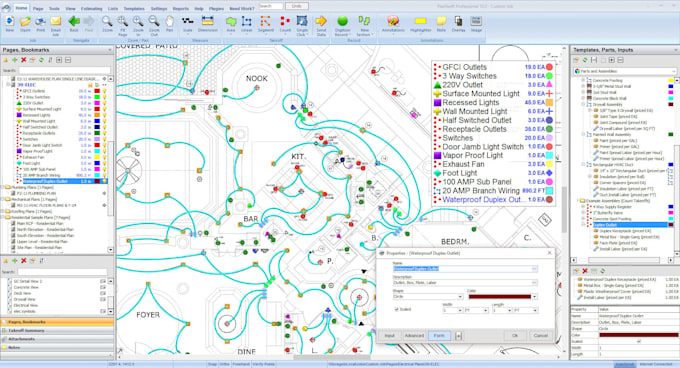The image size is (680, 368).
Task: Click the Send Data arrow icon
Action: [x=321, y=21]
